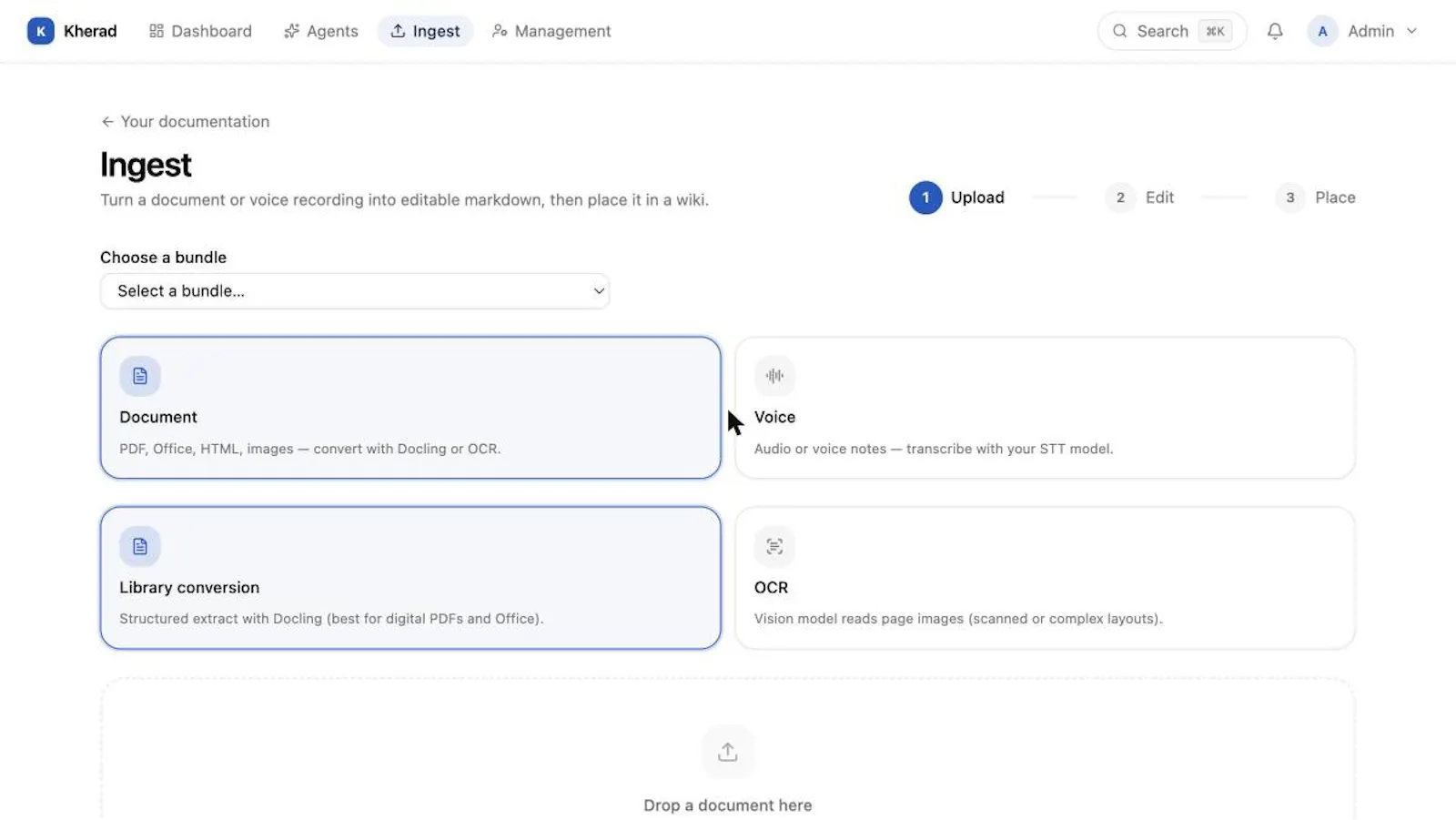Image resolution: width=1456 pixels, height=820 pixels.
Task: Click the Document file icon
Action: point(140,376)
